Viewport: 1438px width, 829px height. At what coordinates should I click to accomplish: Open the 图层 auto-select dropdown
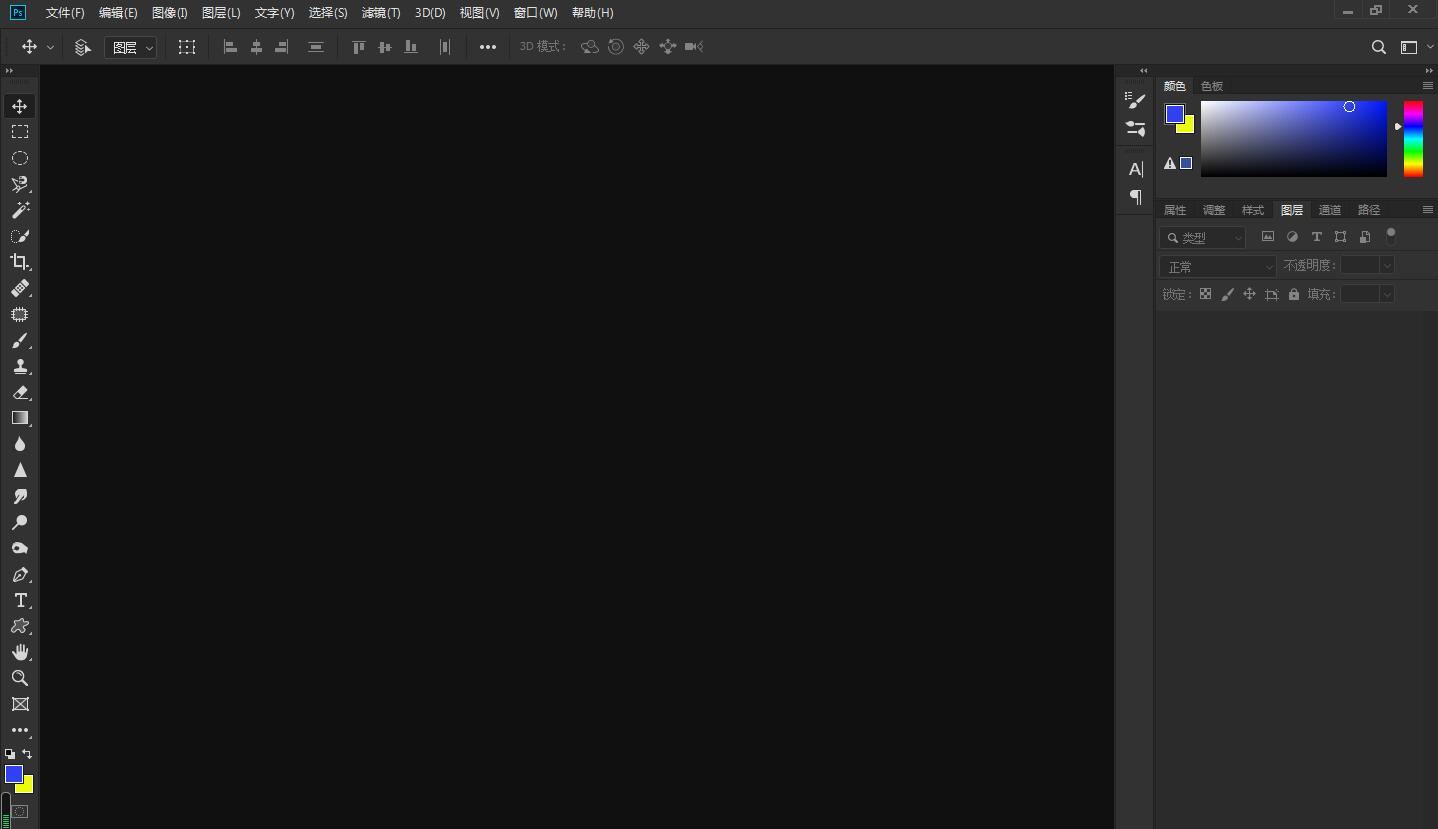click(x=131, y=47)
